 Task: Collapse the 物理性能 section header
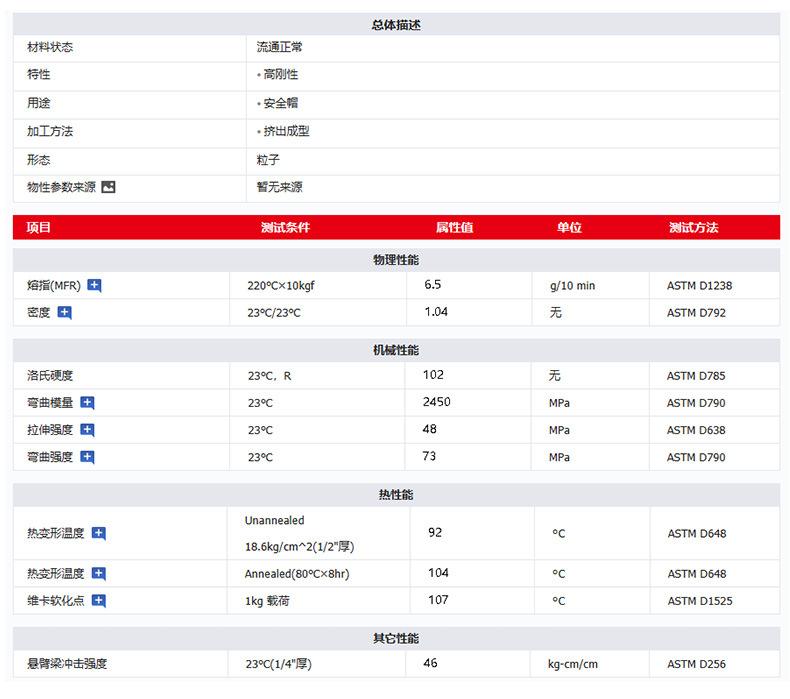click(x=395, y=259)
